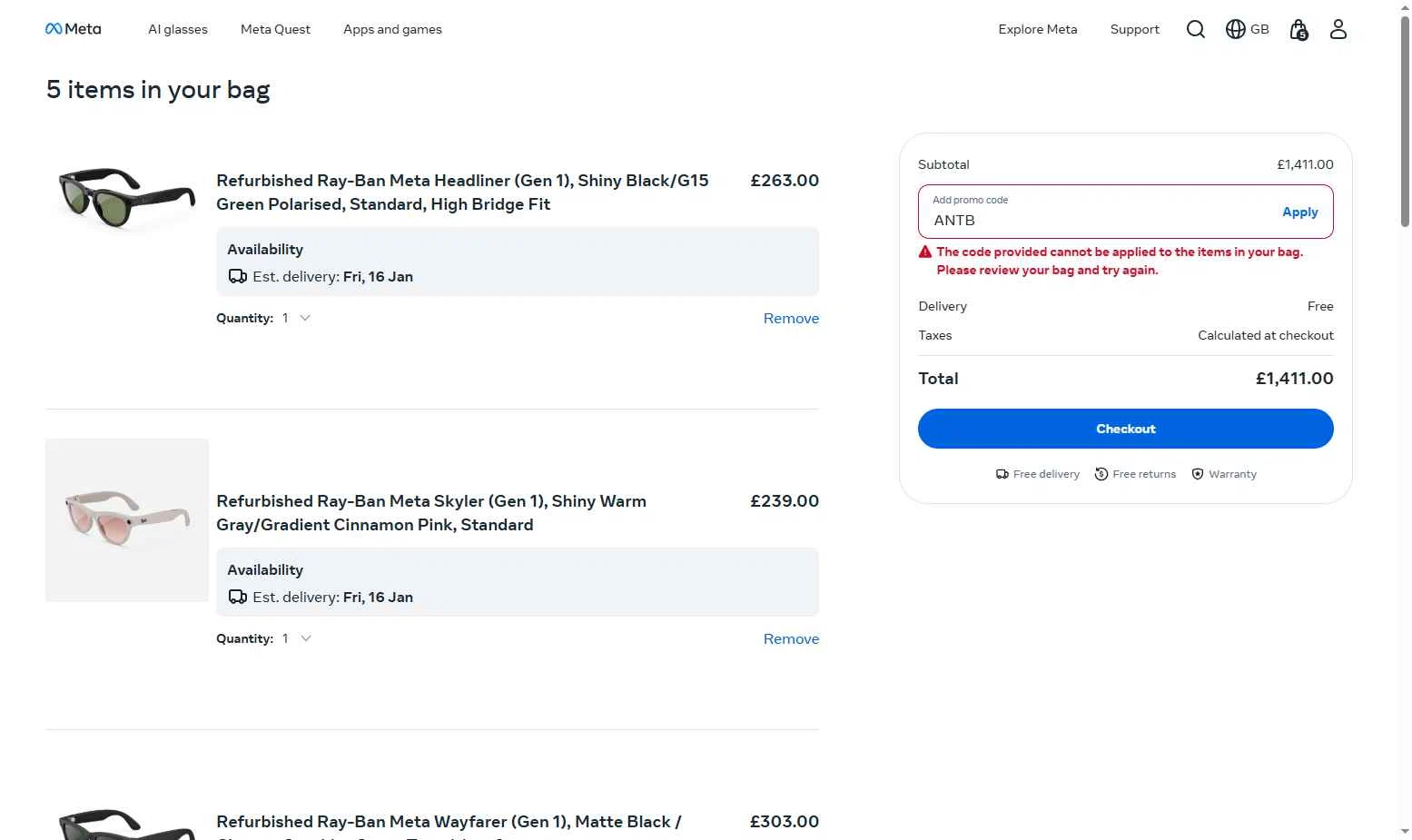Click the red warning icon by promo error
Viewport: 1412px width, 840px height.
[925, 252]
